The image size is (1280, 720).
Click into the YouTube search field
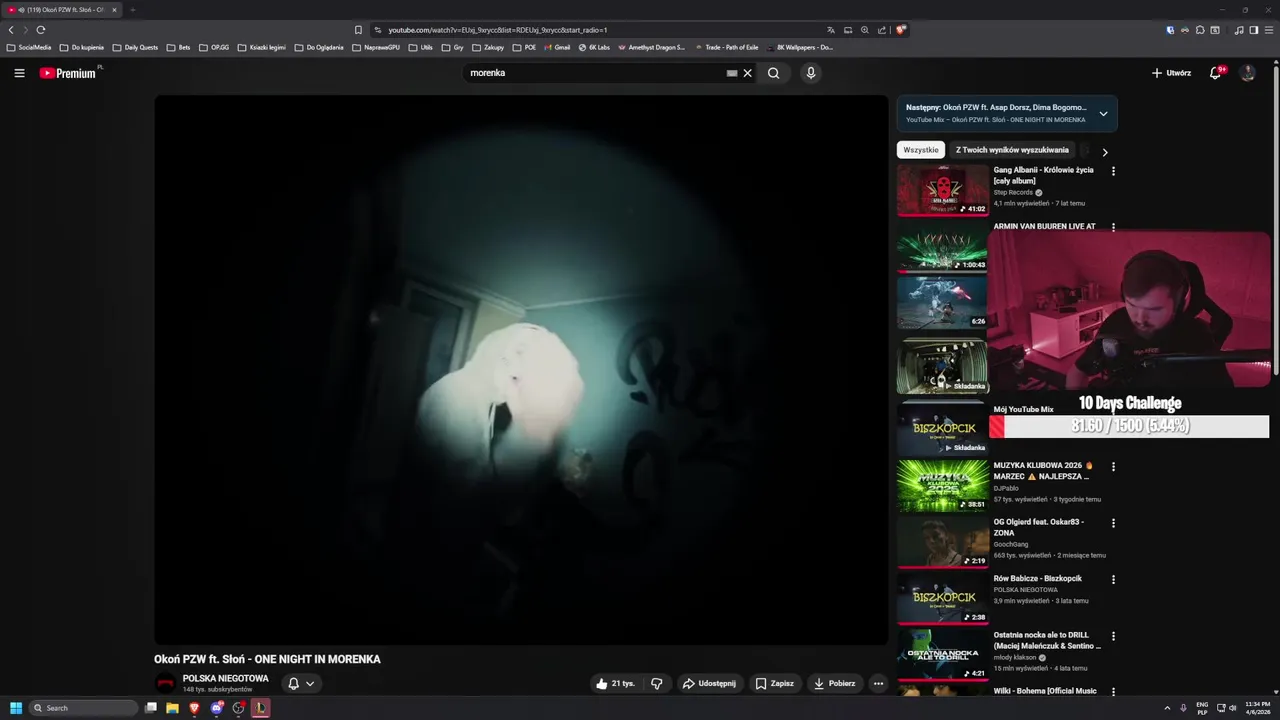click(x=595, y=73)
